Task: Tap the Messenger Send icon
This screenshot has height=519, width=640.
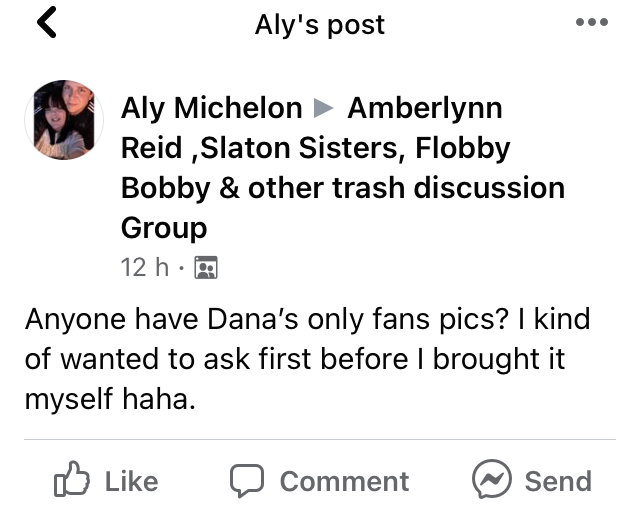Action: click(491, 479)
